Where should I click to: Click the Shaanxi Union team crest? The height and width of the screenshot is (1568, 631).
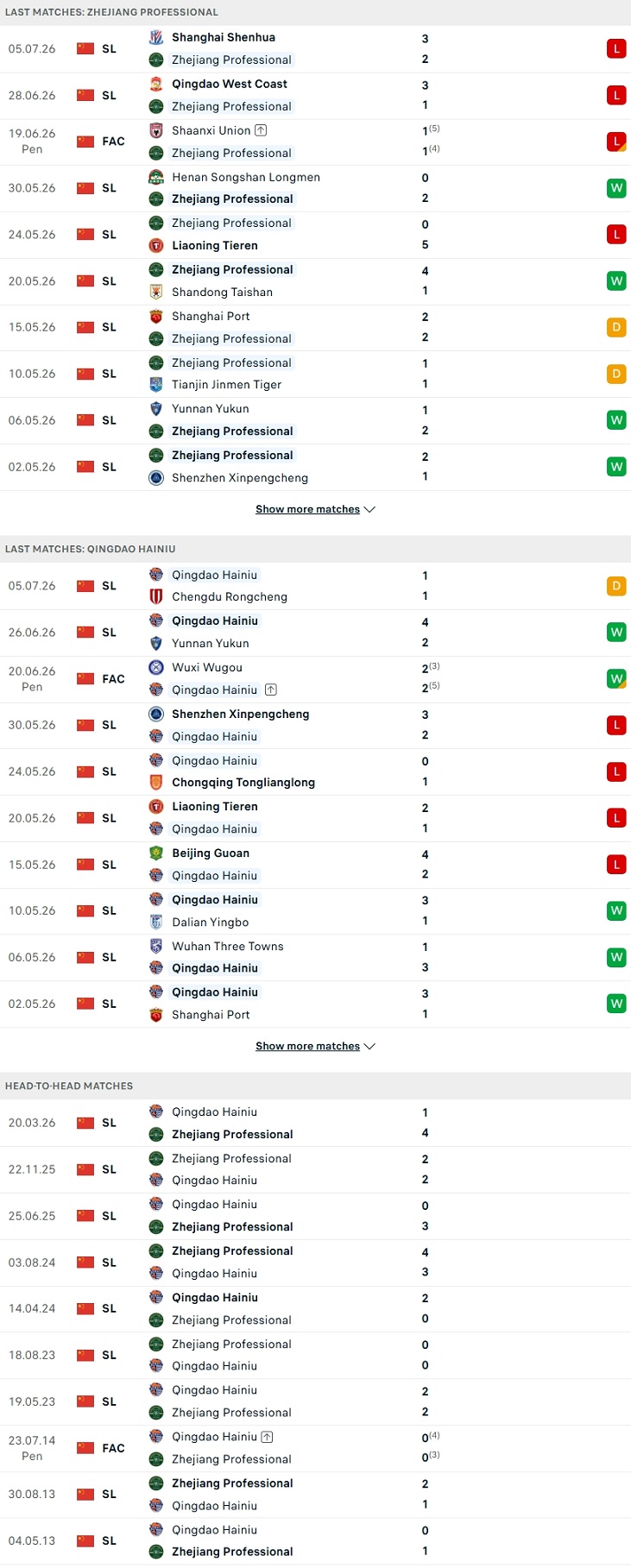click(156, 130)
